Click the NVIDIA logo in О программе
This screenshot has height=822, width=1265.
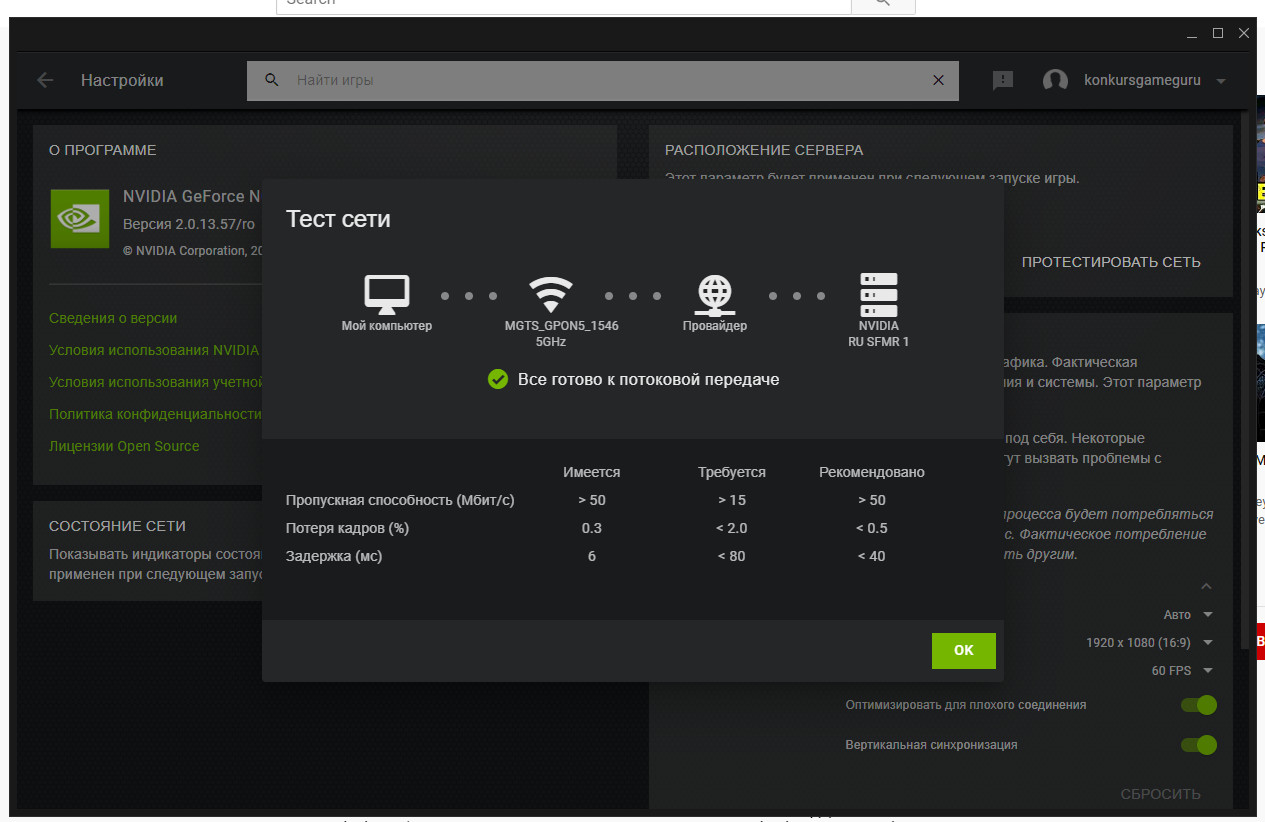pos(80,218)
